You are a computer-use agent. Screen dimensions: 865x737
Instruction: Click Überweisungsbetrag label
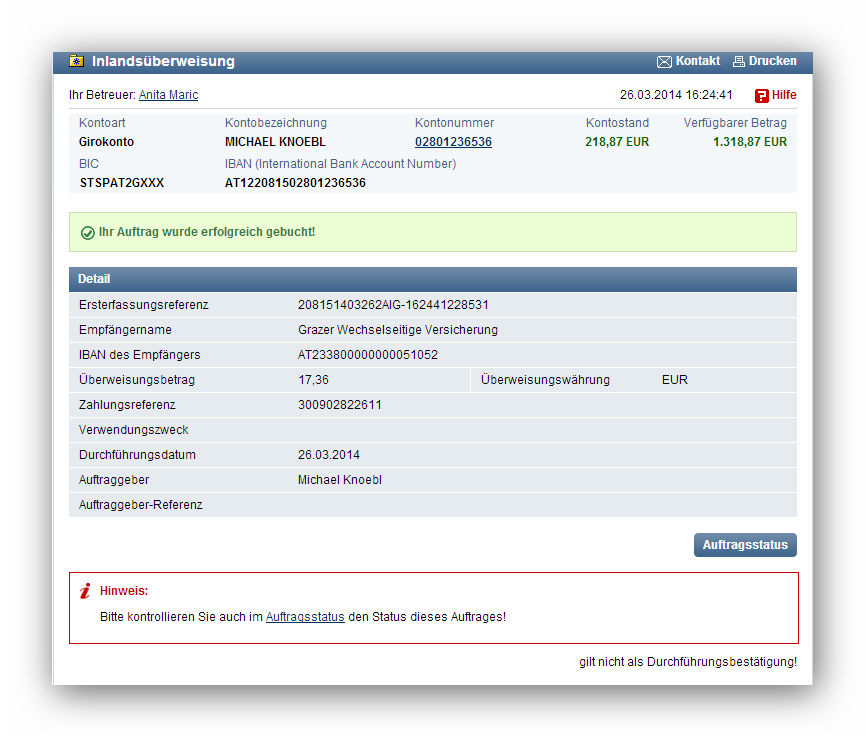click(x=137, y=380)
